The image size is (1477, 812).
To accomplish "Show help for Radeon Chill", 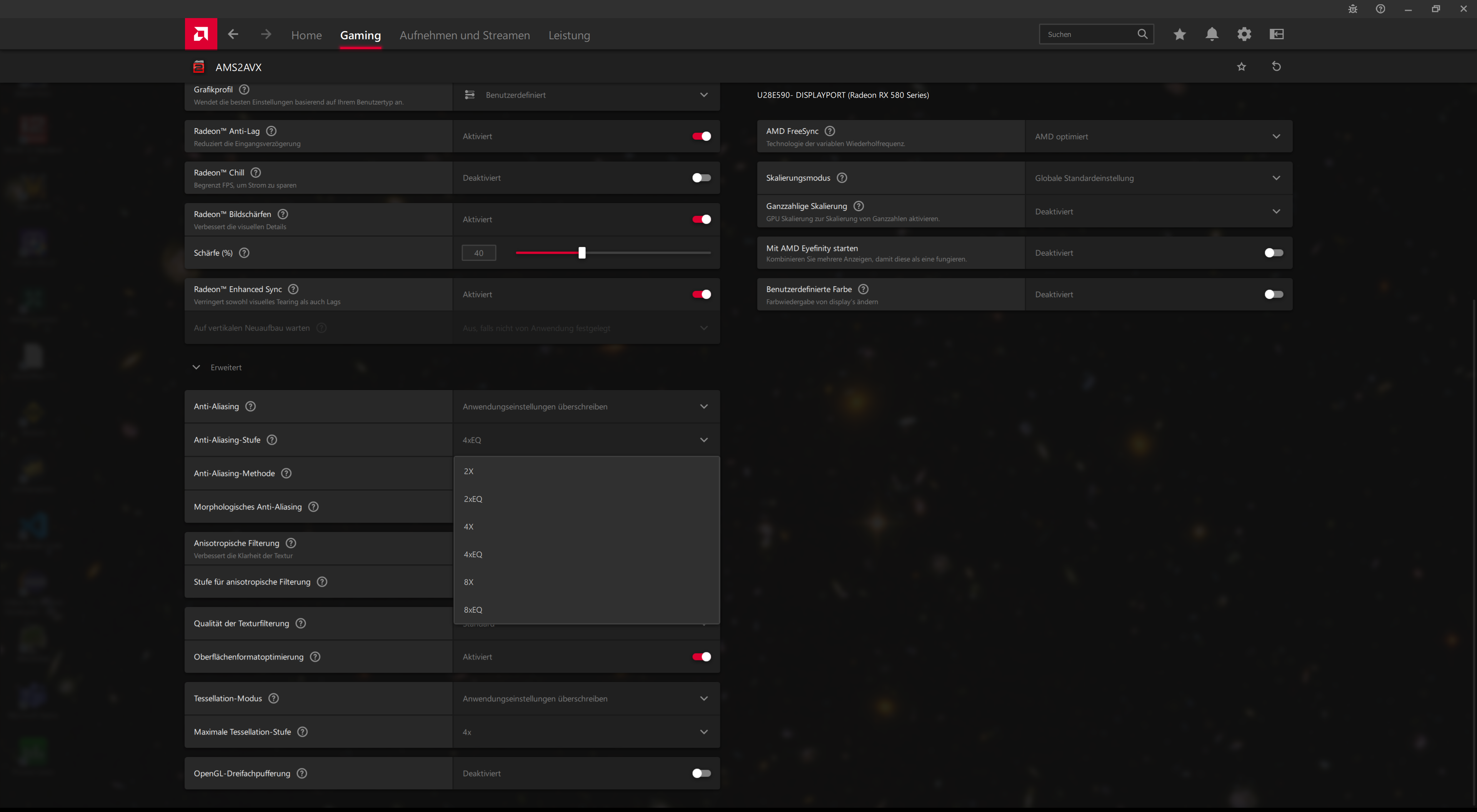I will pos(256,173).
